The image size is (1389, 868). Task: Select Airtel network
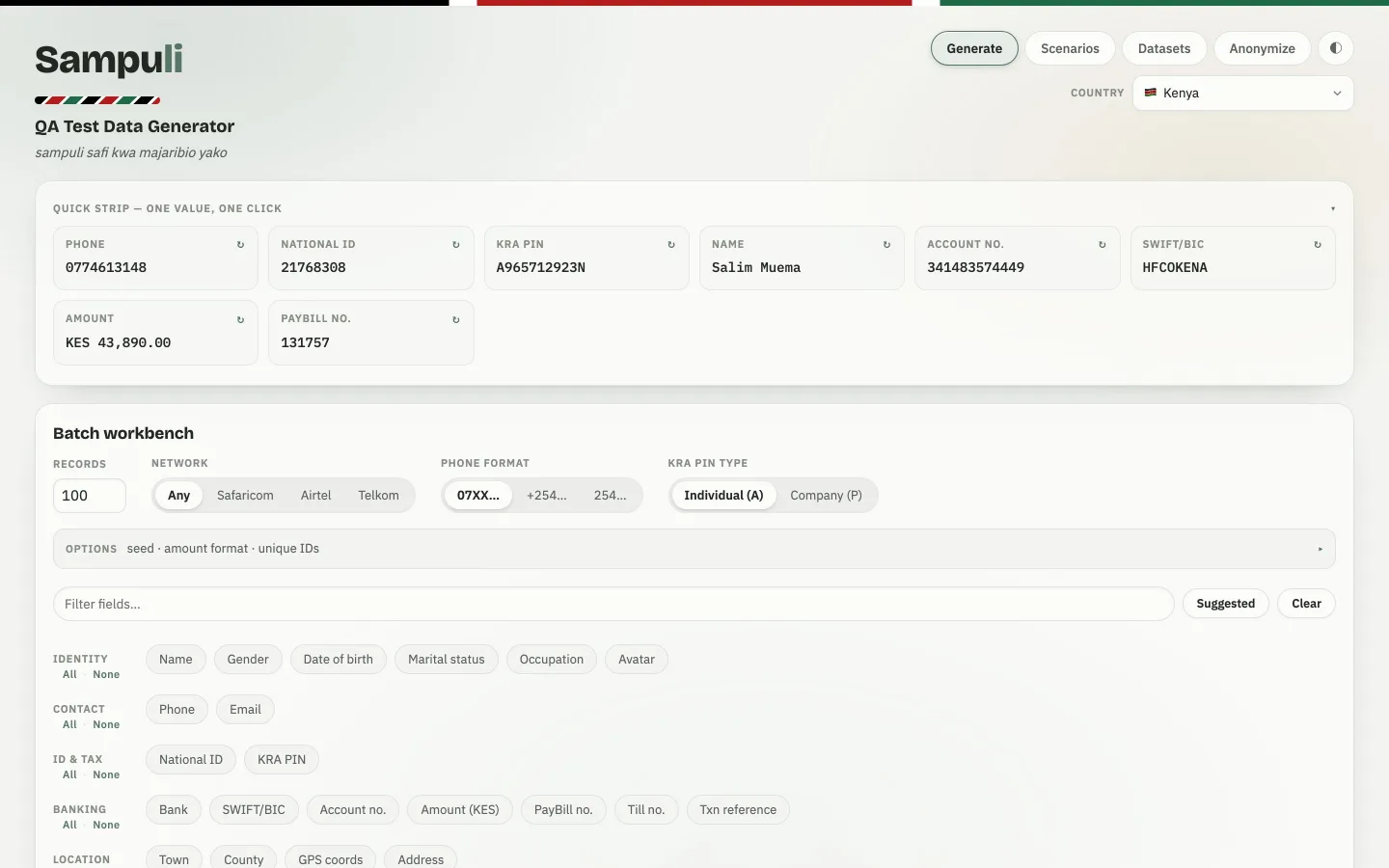pyautogui.click(x=315, y=496)
